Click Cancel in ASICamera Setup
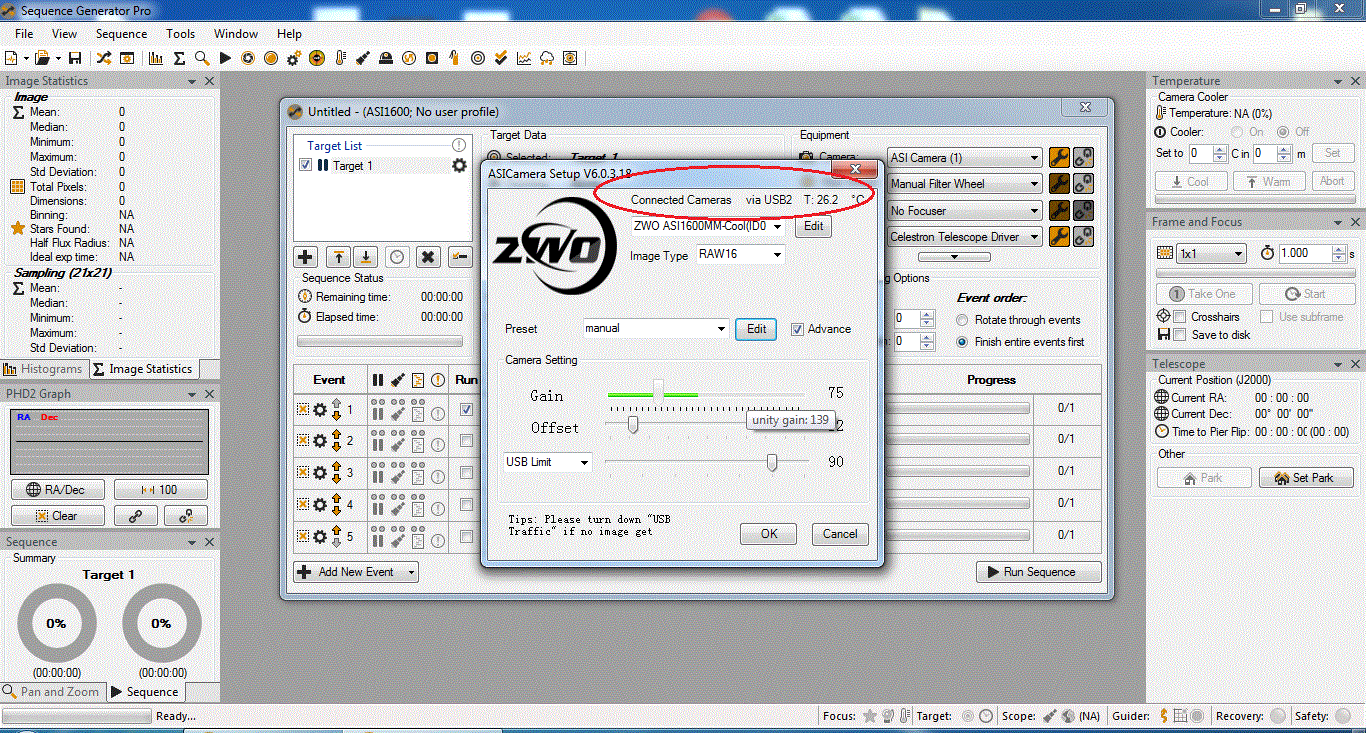 coord(840,534)
